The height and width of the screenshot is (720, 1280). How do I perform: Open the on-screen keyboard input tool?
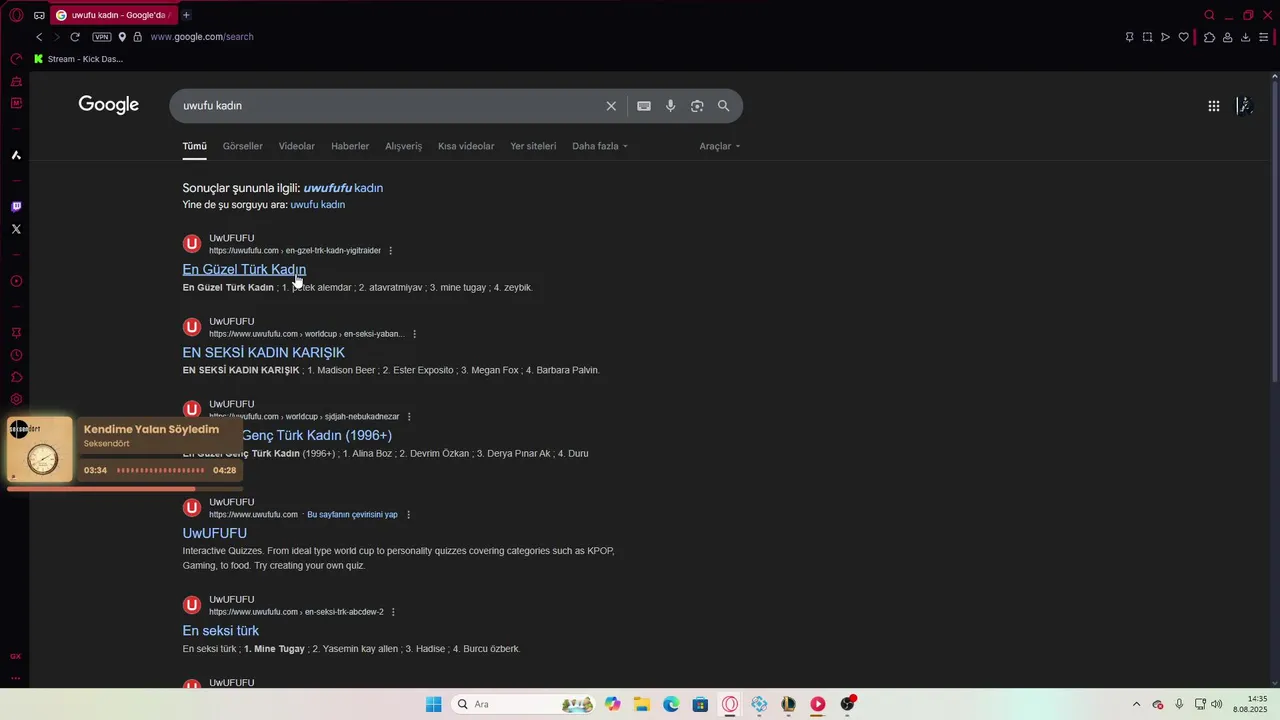644,106
